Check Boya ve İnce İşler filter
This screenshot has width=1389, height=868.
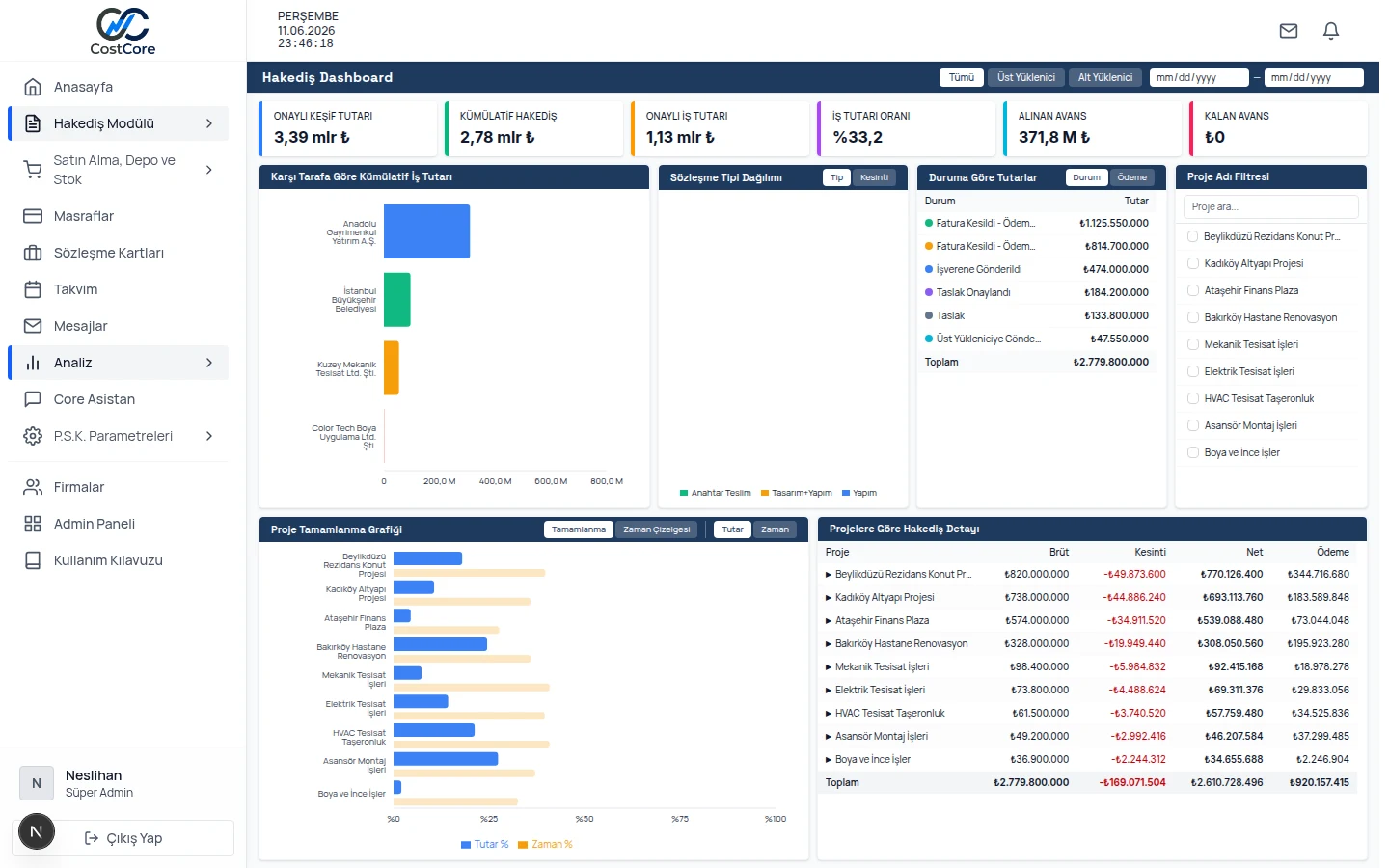(1192, 452)
